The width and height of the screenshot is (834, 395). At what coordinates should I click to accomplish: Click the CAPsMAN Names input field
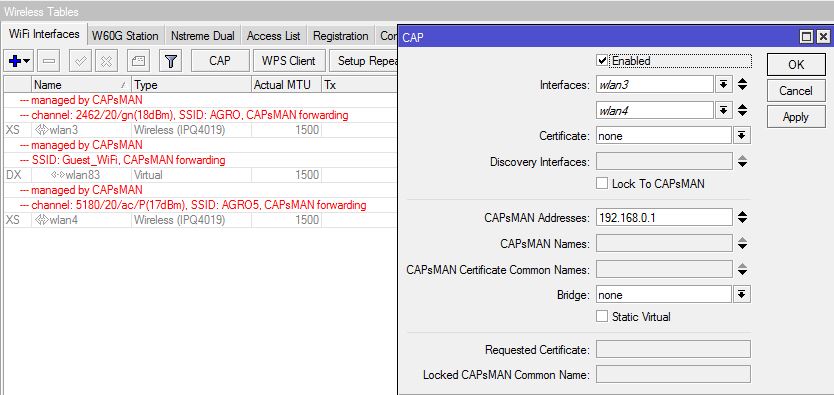point(664,243)
